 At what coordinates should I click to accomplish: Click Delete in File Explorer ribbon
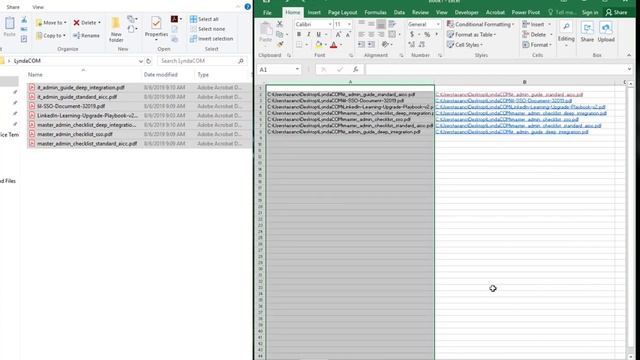[87, 22]
